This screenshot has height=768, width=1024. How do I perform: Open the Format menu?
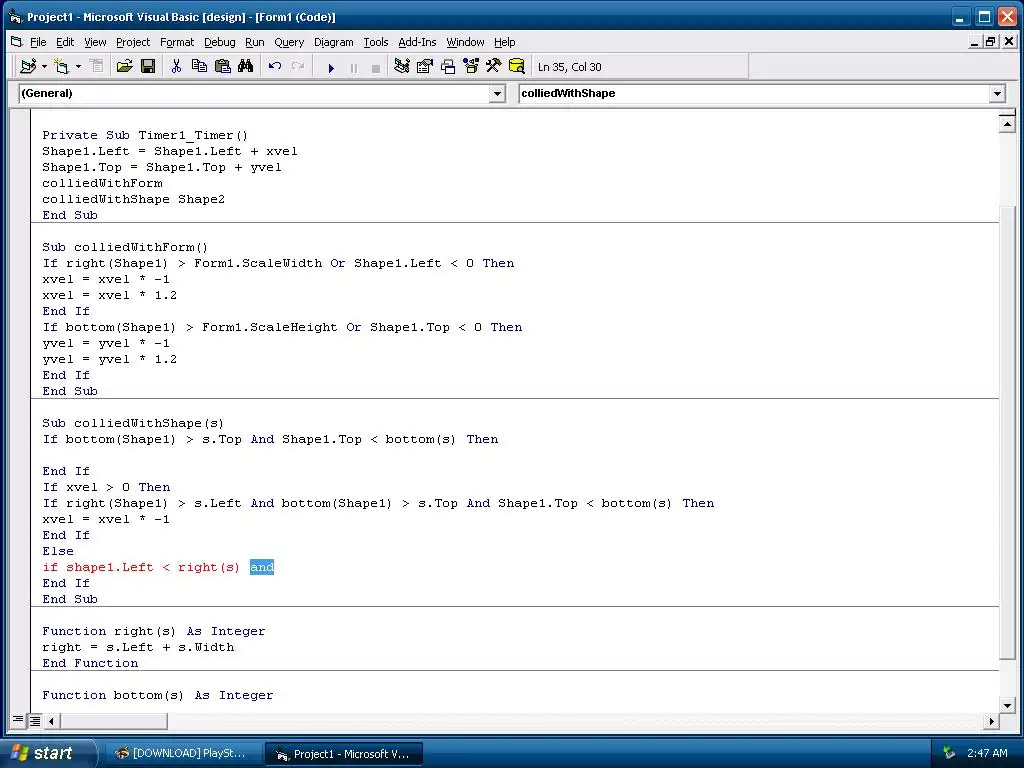coord(177,42)
